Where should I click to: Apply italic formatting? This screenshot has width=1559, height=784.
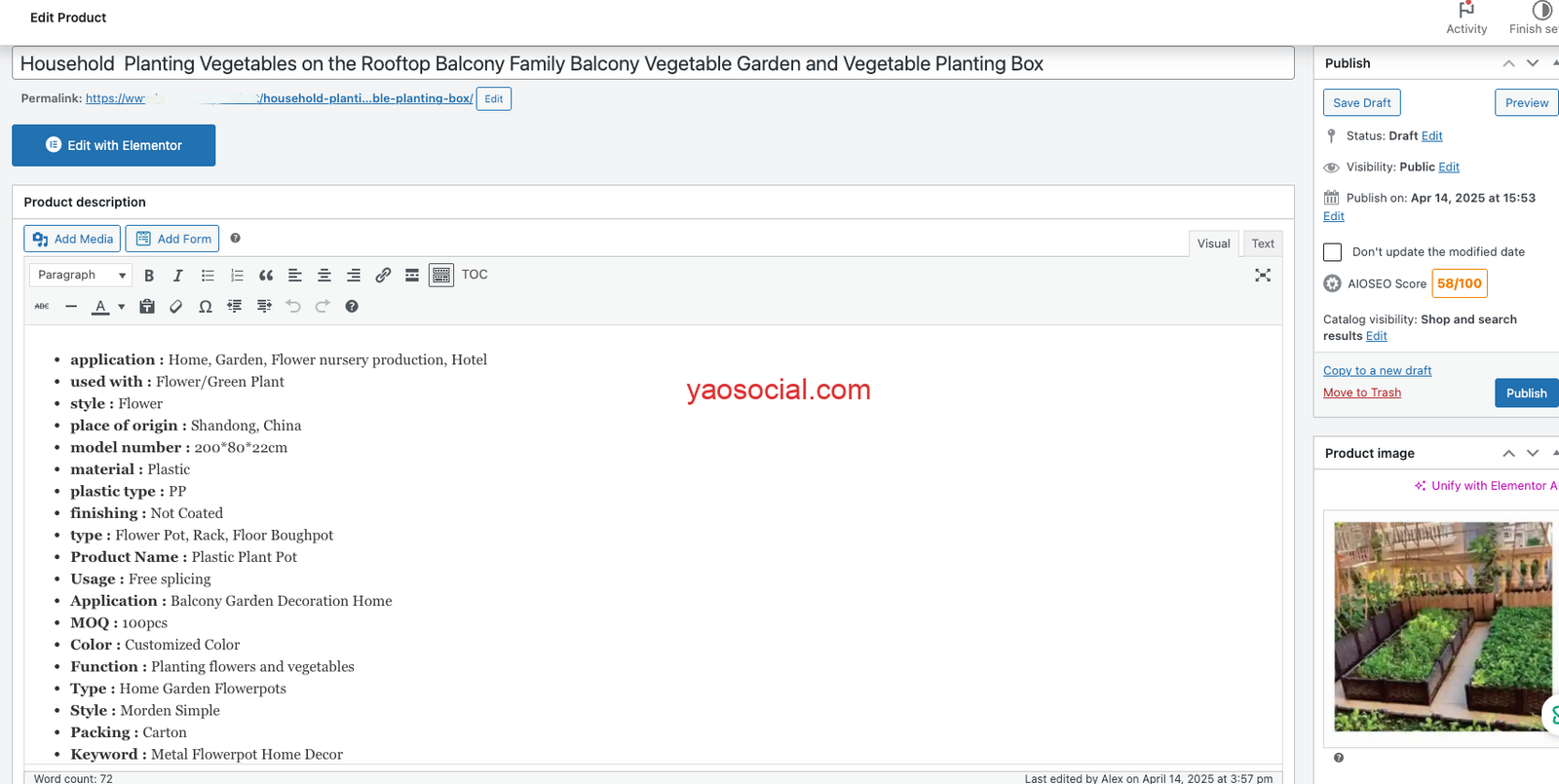(177, 276)
